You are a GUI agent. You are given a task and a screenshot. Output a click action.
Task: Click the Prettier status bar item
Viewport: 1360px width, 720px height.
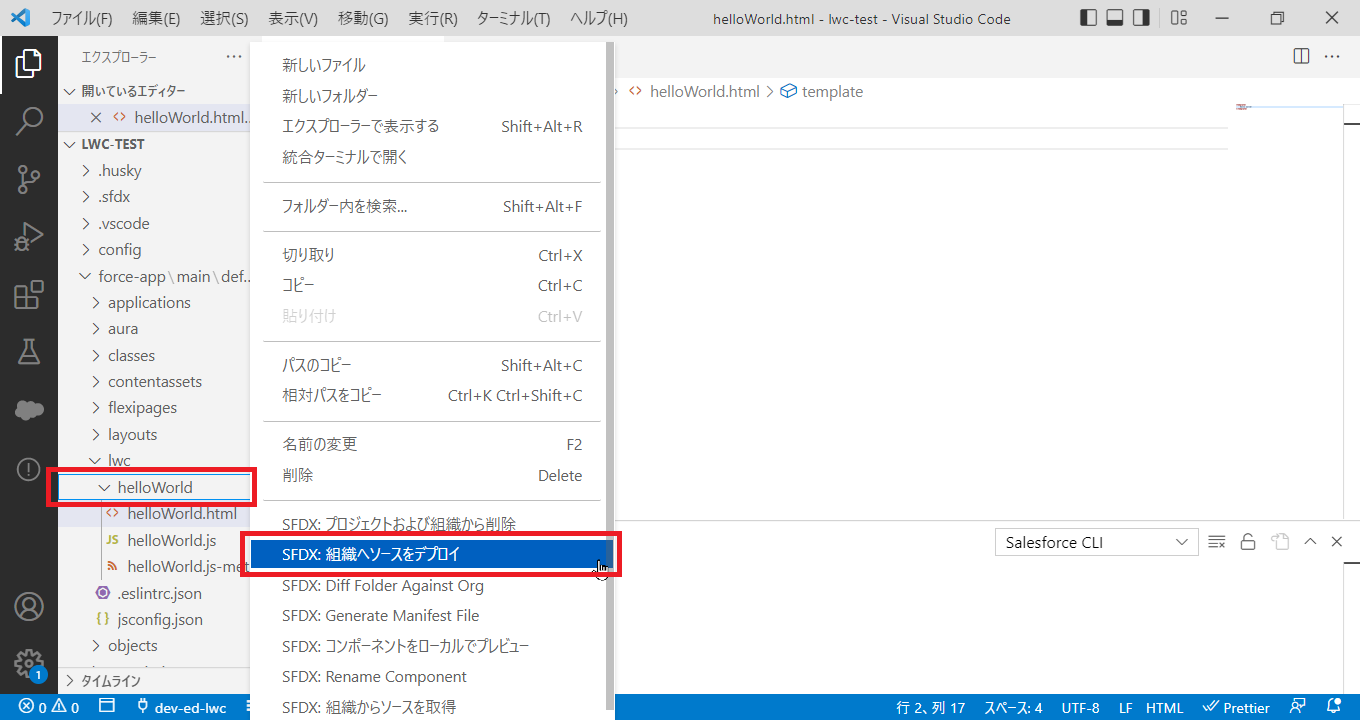pos(1236,708)
